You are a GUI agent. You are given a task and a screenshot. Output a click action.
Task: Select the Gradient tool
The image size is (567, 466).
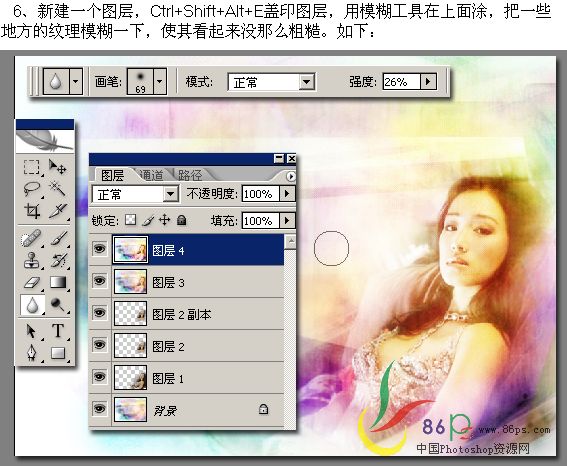(x=58, y=282)
